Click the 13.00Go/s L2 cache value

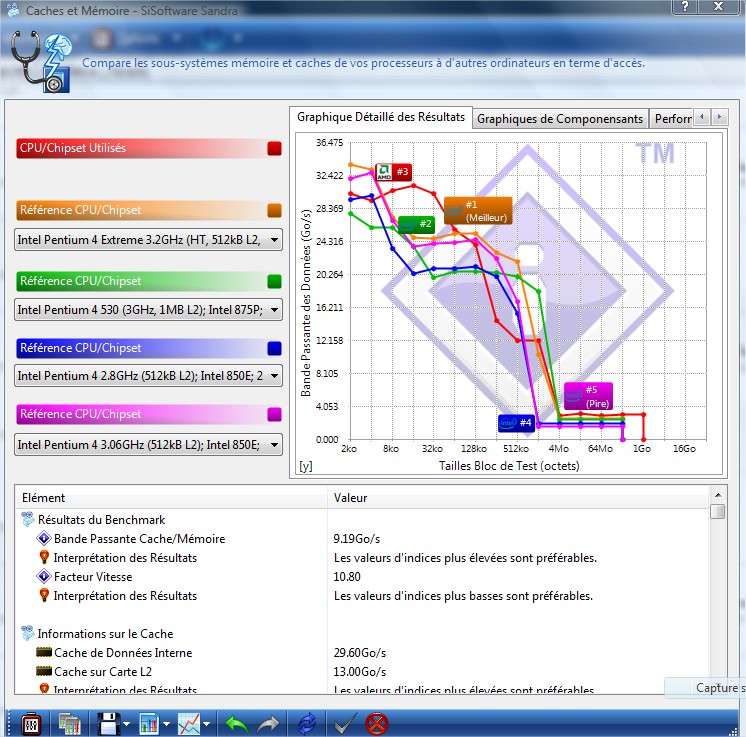click(x=360, y=672)
